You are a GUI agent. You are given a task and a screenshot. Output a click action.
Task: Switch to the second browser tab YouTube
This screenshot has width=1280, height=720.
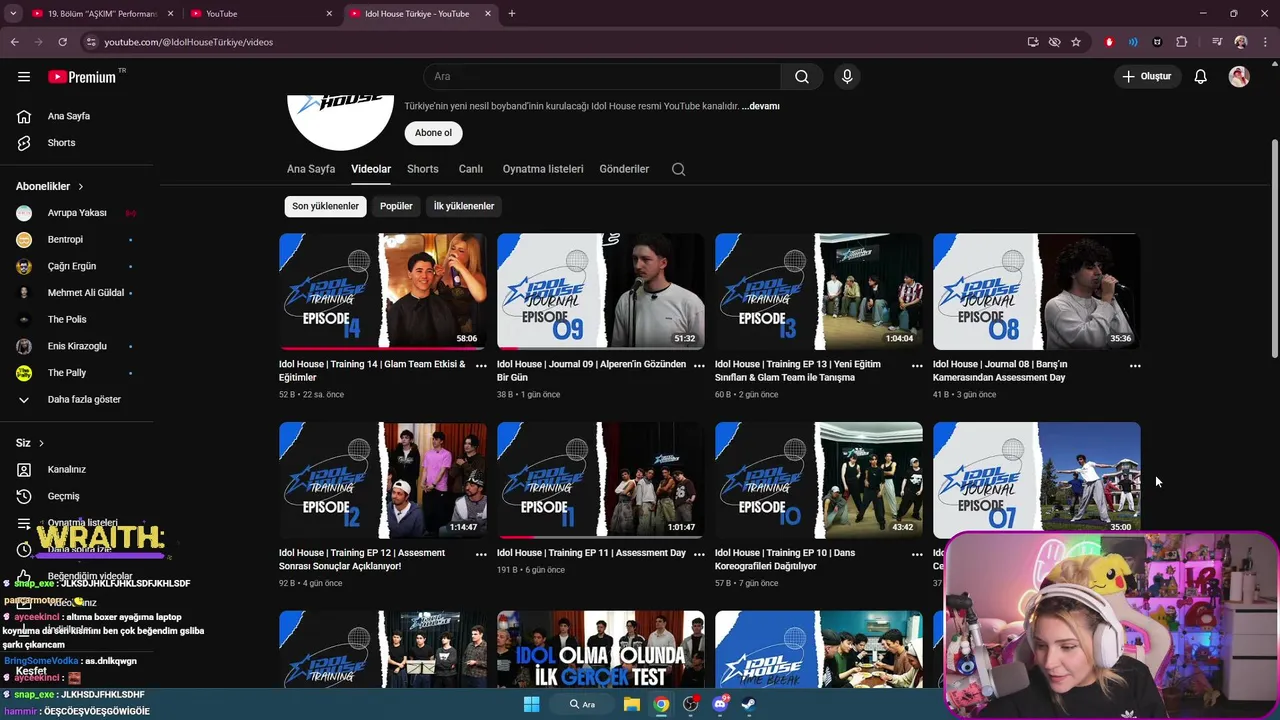[x=261, y=14]
